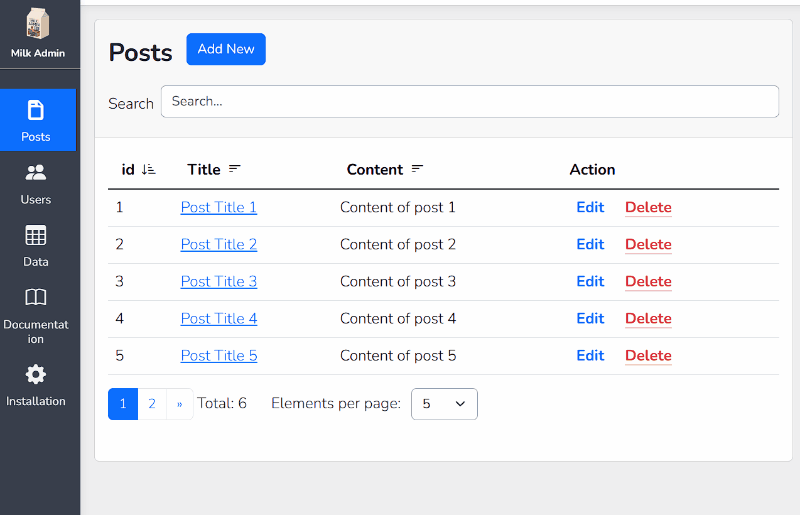Delete Post Title 1 row

648,208
